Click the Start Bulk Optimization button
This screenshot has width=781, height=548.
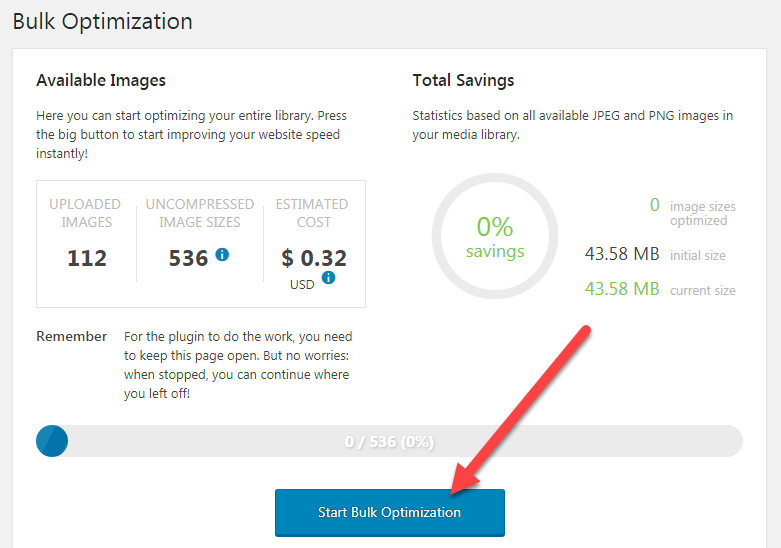point(389,512)
